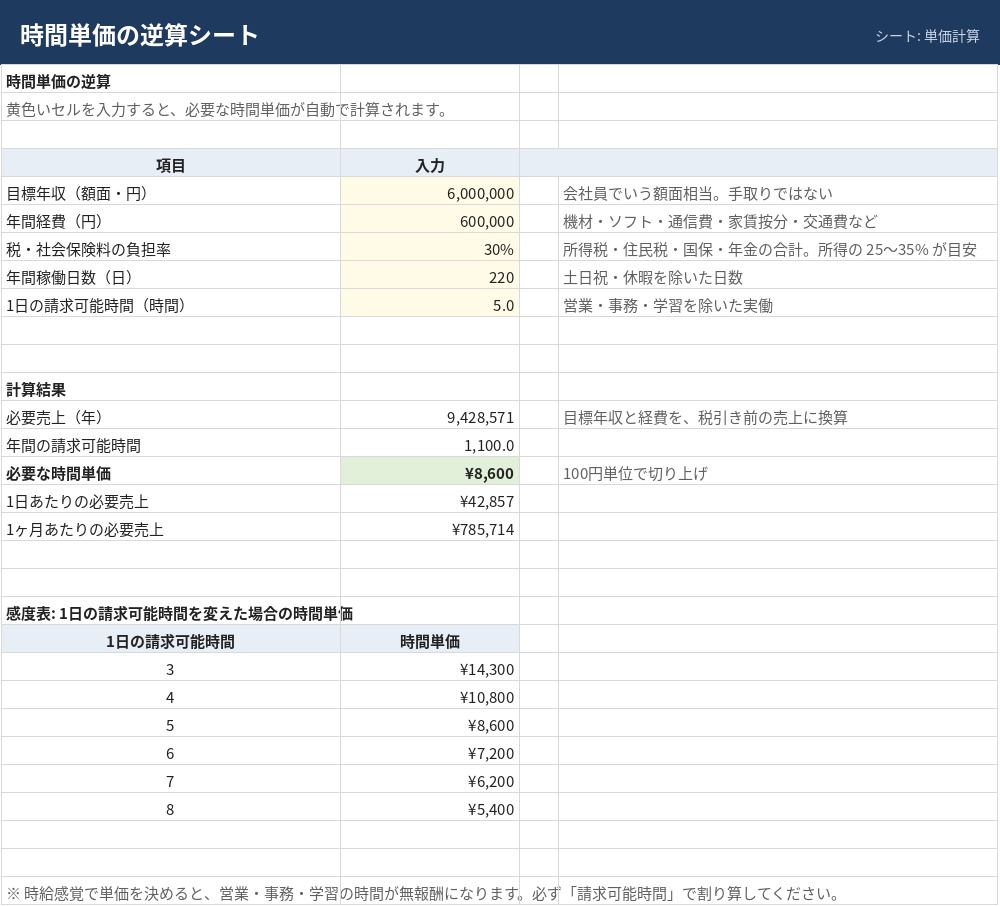1000x906 pixels.
Task: Click the ¥785,714 monthly sales cell
Action: [430, 528]
